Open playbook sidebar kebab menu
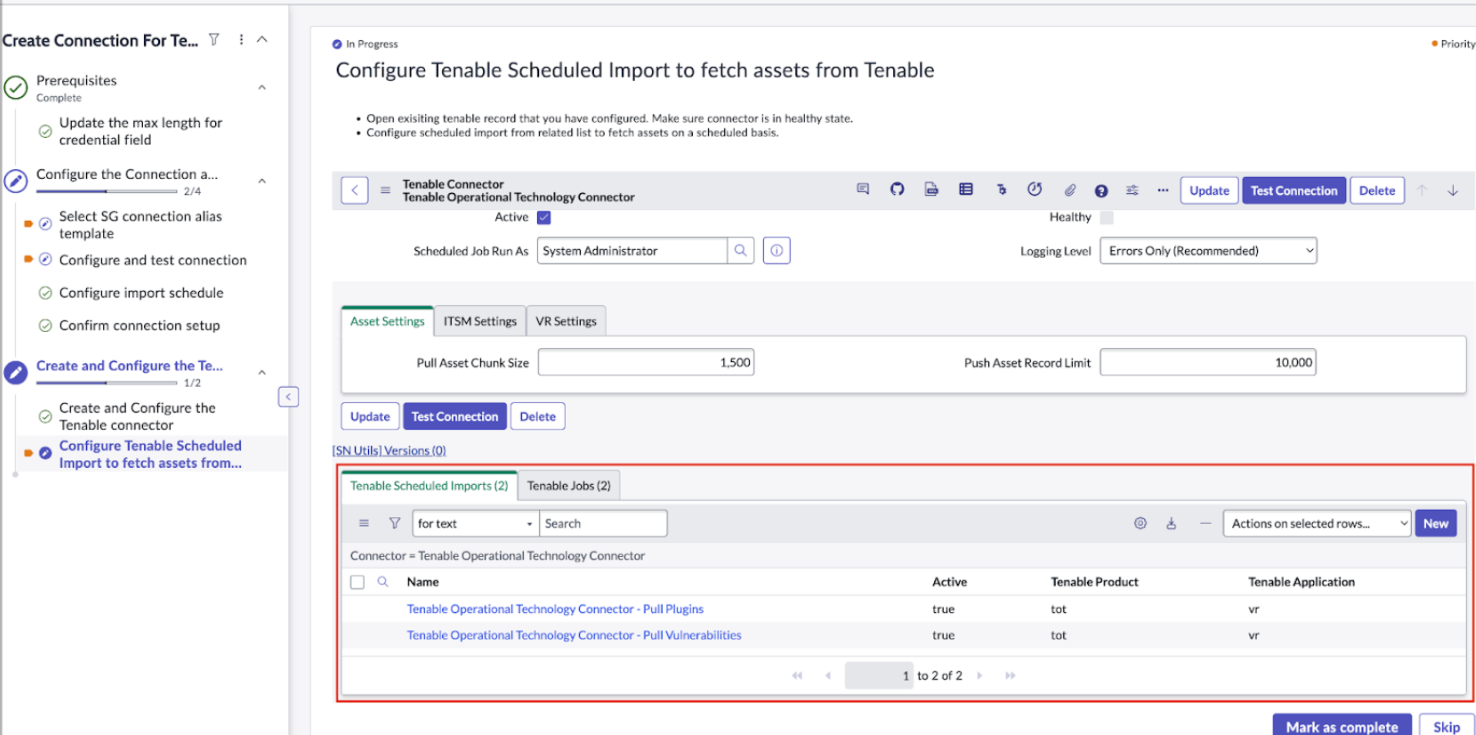This screenshot has height=735, width=1476. tap(241, 40)
